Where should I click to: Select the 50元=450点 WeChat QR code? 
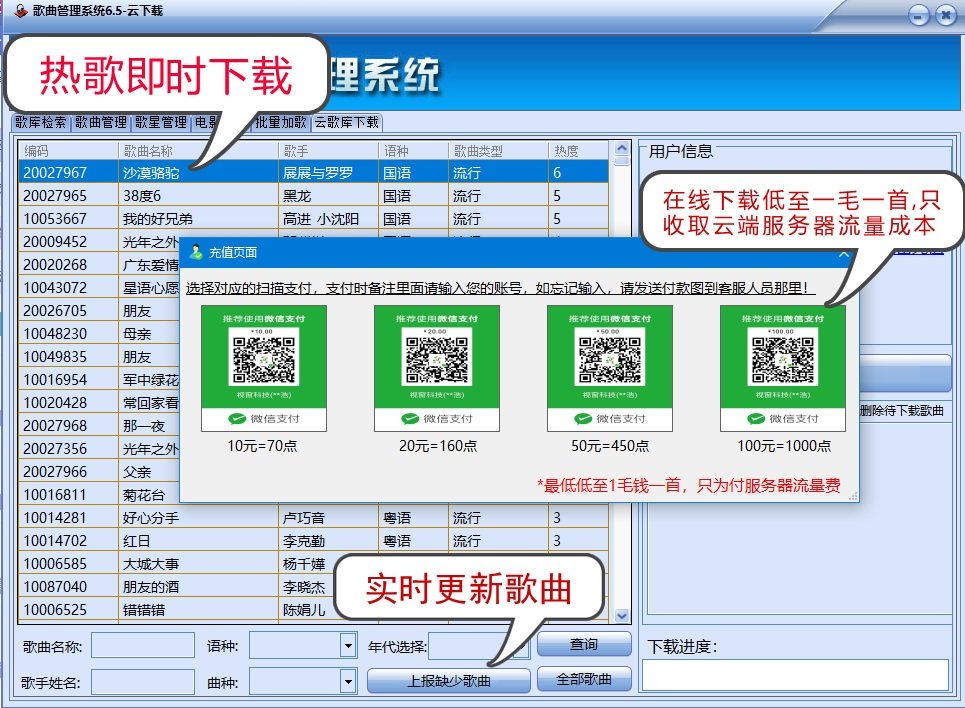pyautogui.click(x=610, y=368)
